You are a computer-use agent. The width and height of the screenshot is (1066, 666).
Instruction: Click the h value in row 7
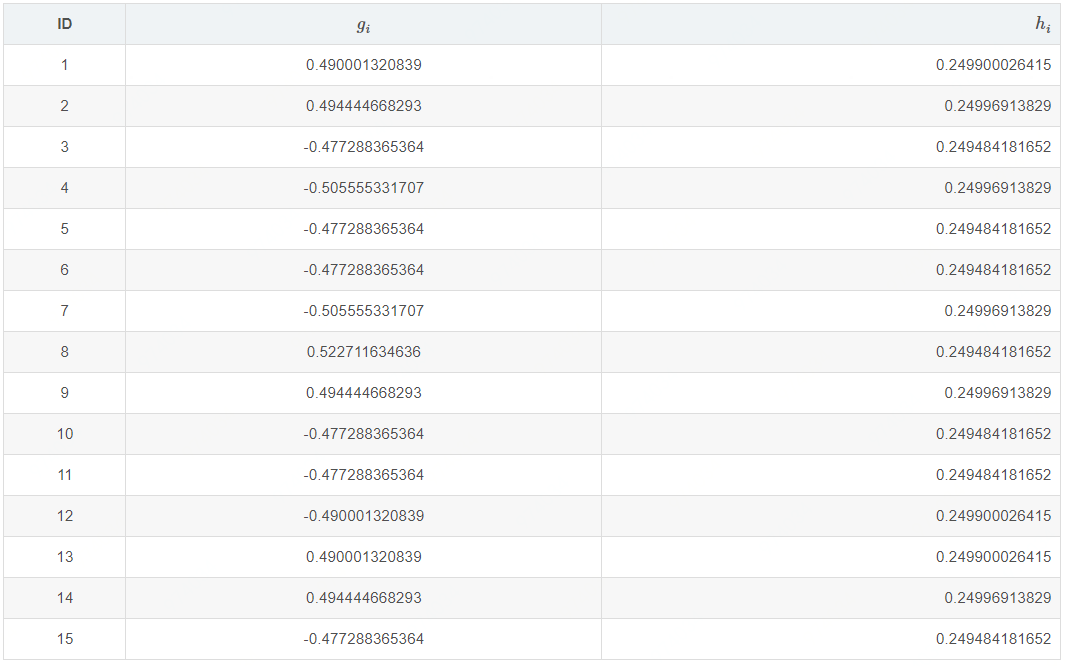pos(997,311)
